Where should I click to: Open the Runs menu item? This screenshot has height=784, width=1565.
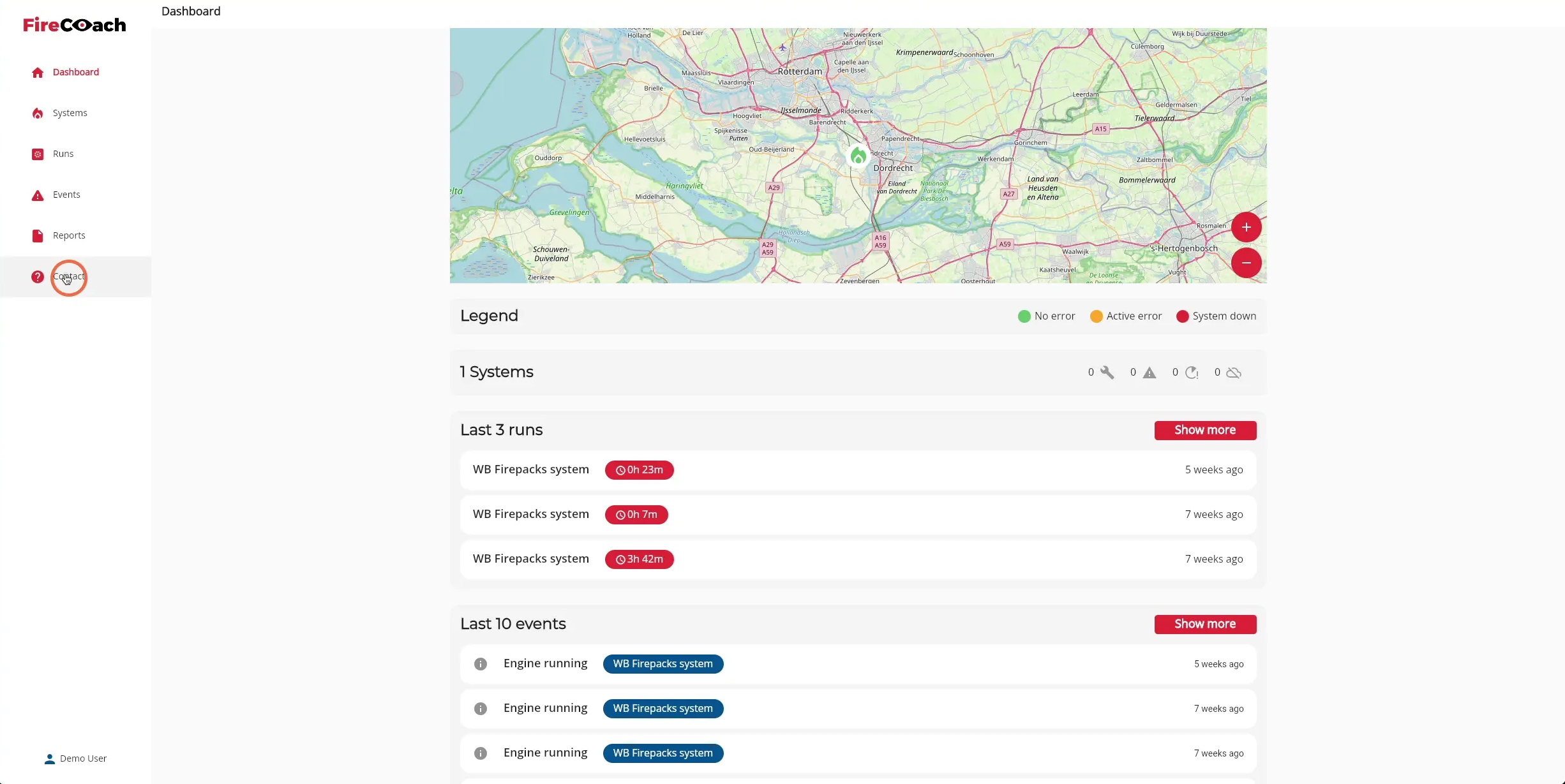[x=76, y=154]
